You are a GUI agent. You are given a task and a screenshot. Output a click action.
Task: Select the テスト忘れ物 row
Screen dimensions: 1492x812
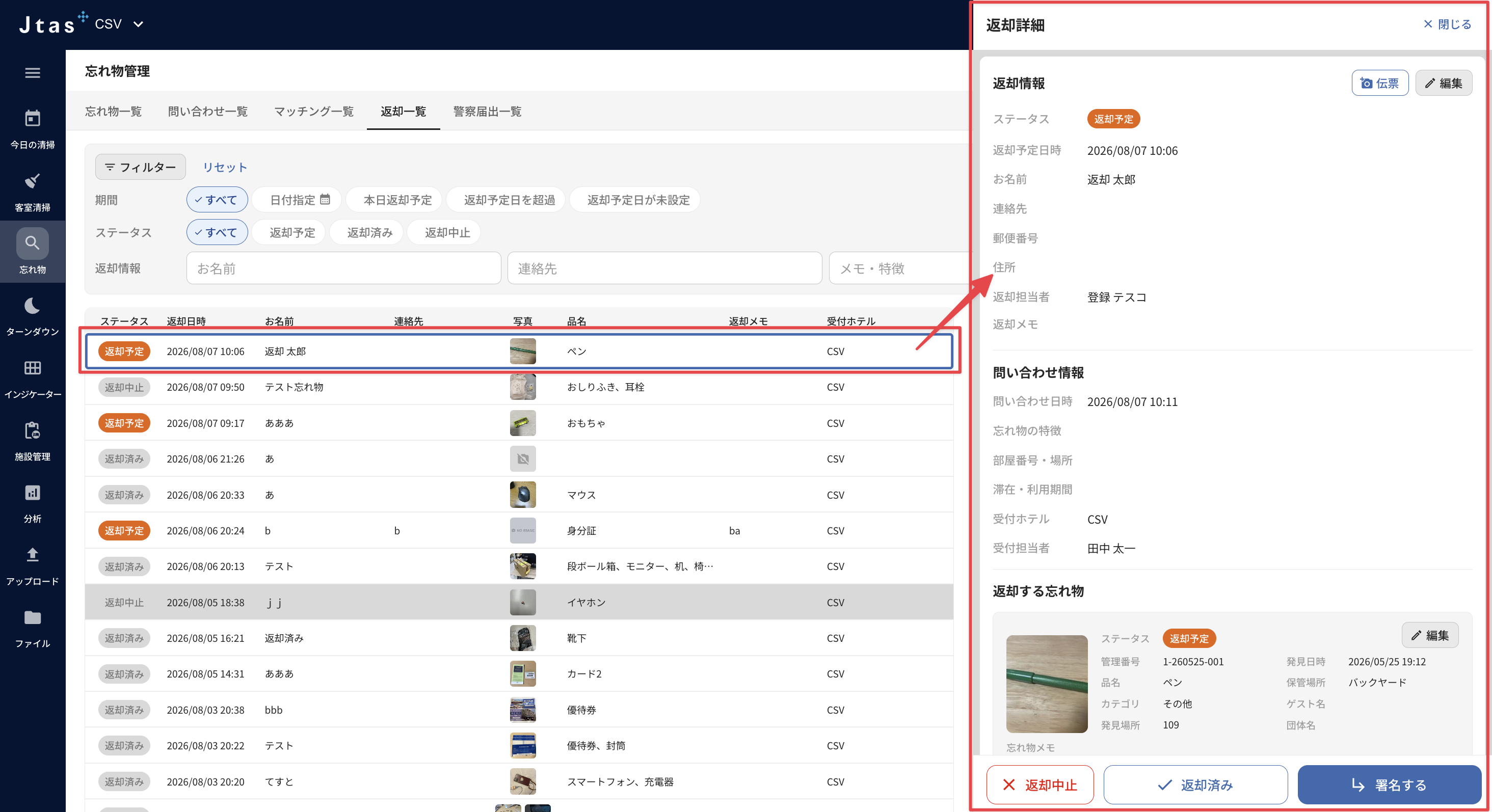point(519,387)
